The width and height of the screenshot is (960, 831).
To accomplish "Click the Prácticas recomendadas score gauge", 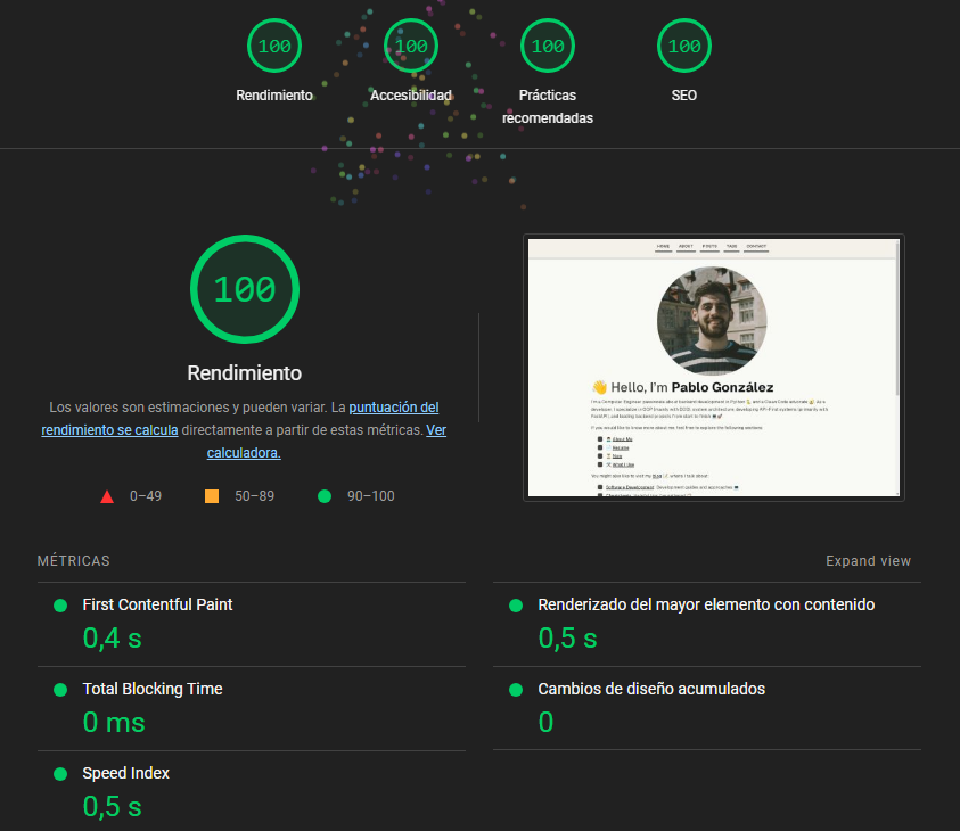I will [547, 45].
